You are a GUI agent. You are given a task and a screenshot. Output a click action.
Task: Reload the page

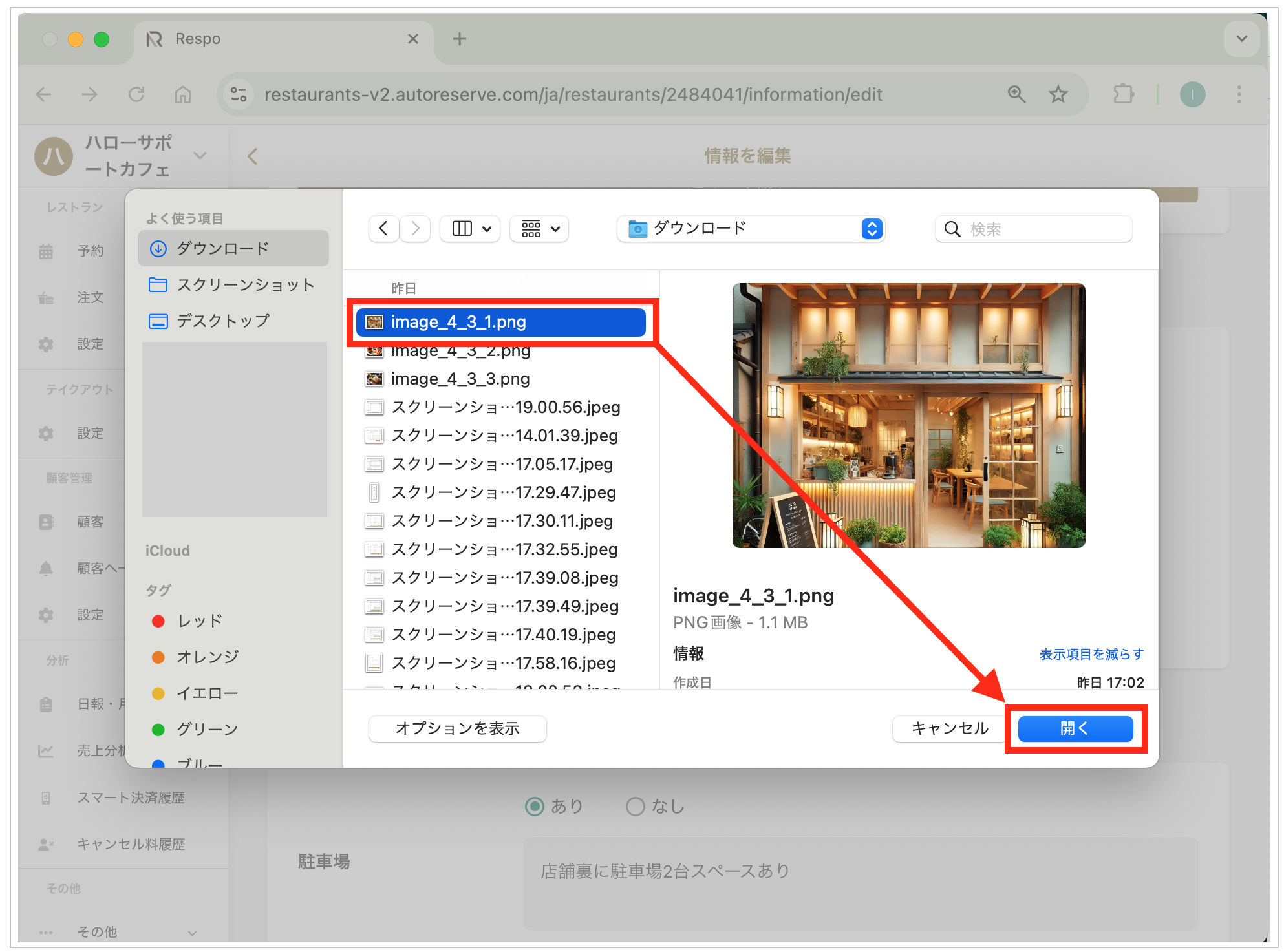pos(136,95)
